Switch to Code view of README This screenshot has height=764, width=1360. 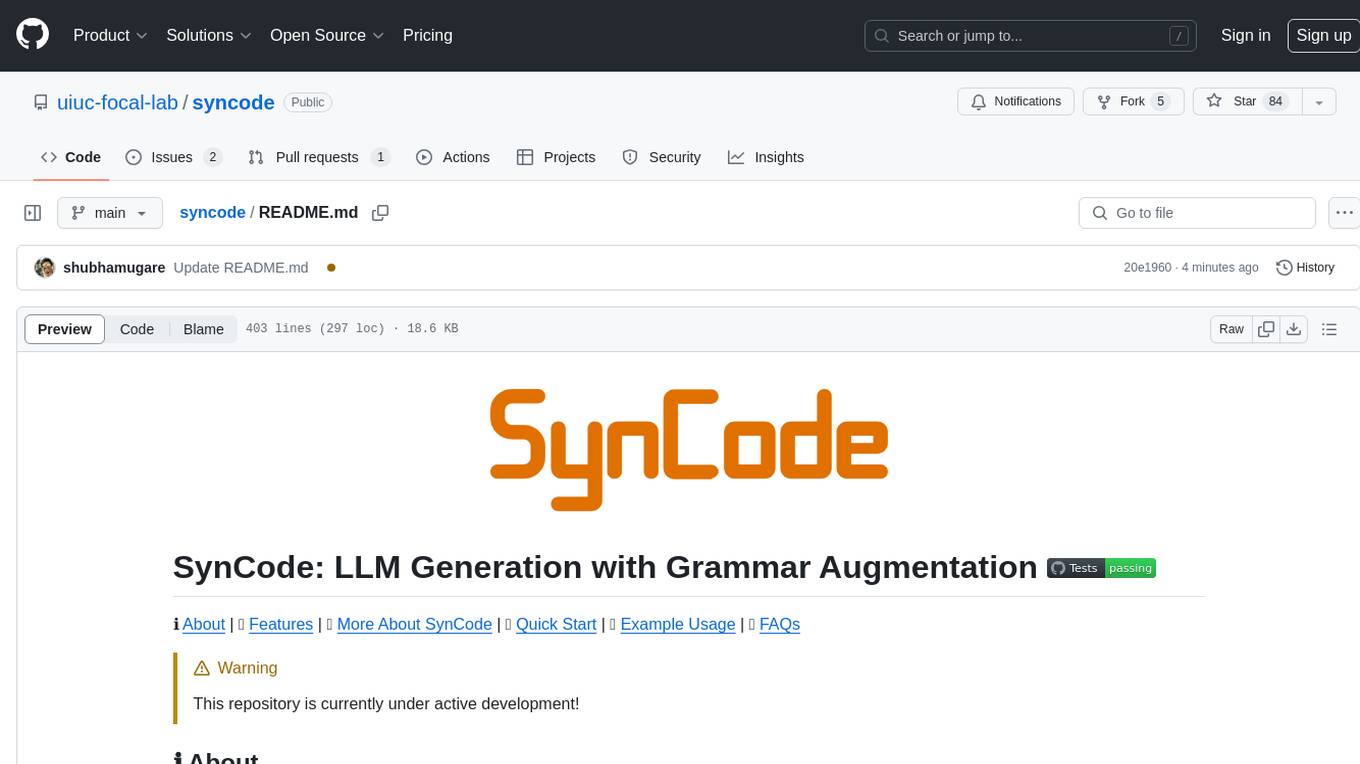[137, 329]
